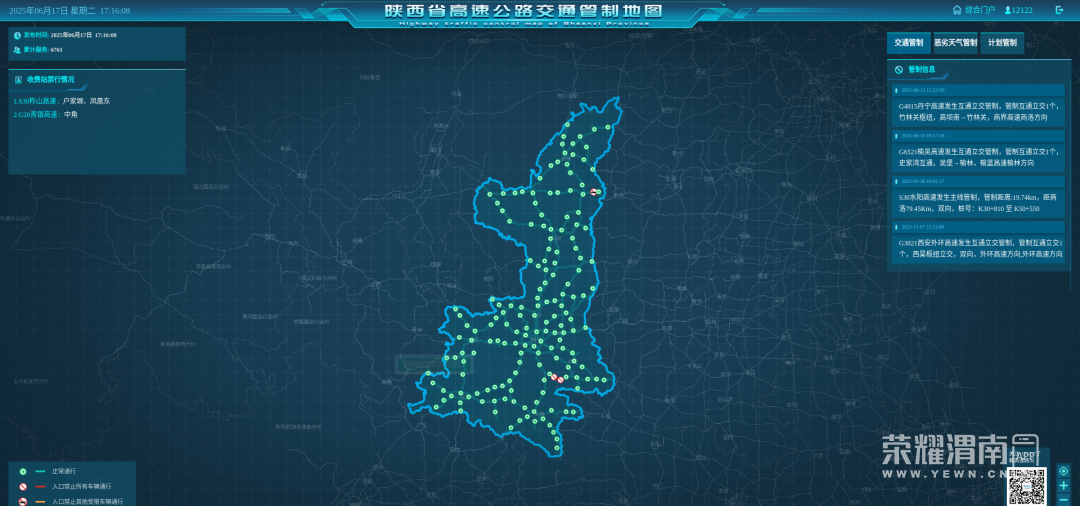This screenshot has height=506, width=1080.
Task: Open the G3021西安外环高速 control notice
Action: tap(978, 248)
